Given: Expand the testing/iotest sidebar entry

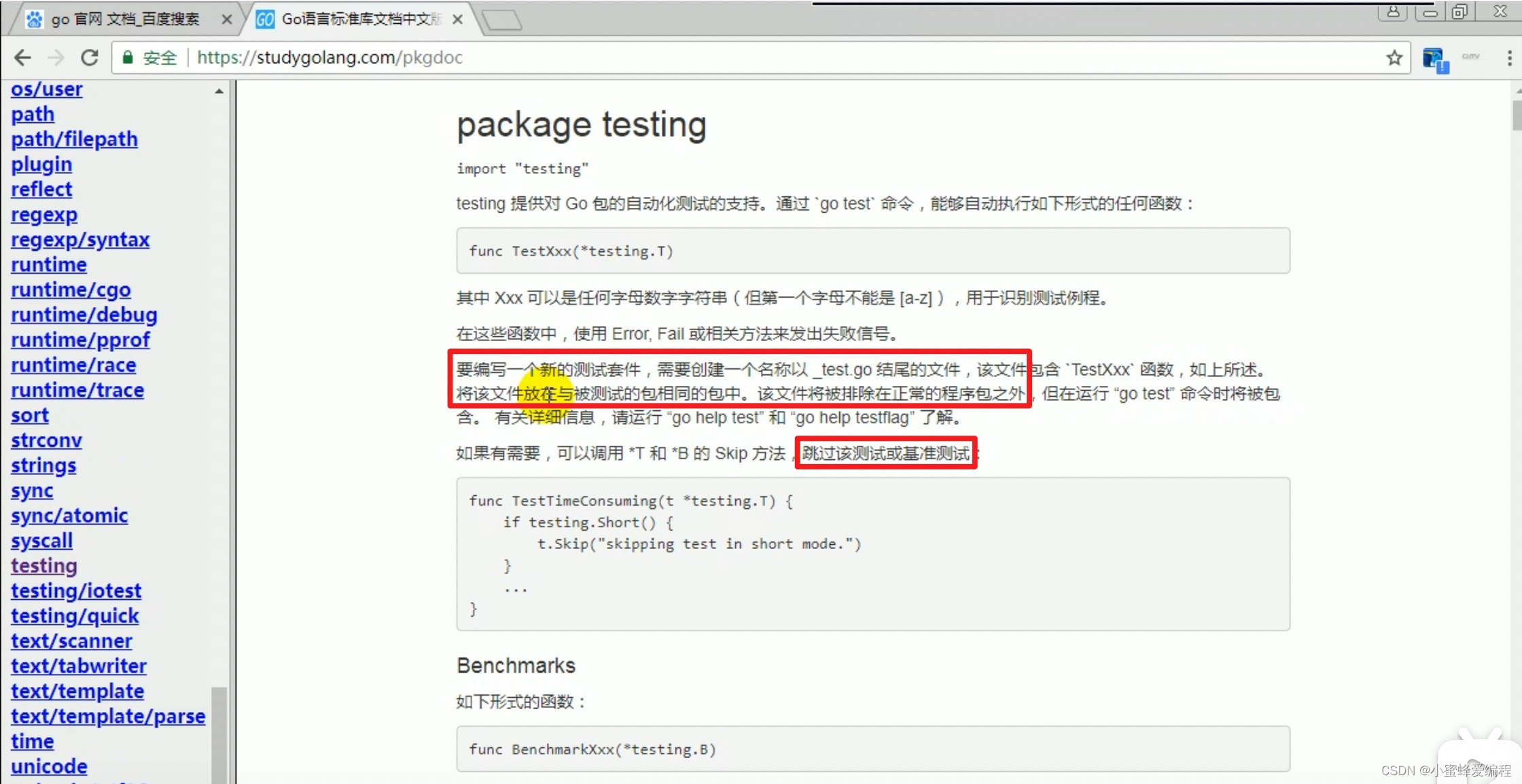Looking at the screenshot, I should (75, 591).
